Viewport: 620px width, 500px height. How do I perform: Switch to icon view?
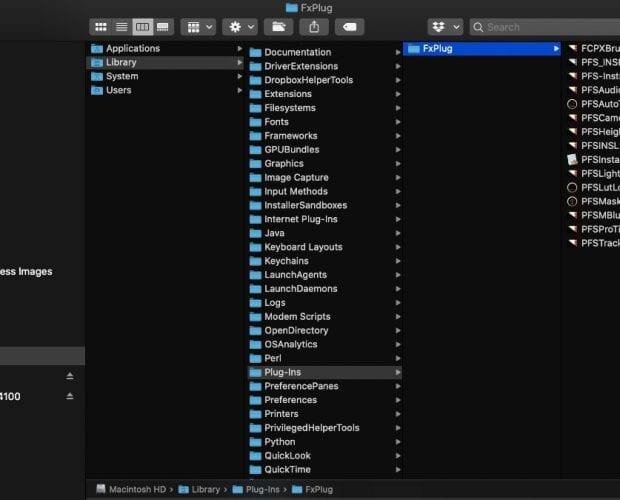[101, 27]
